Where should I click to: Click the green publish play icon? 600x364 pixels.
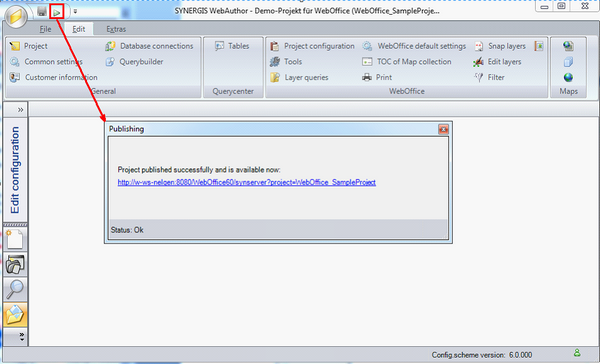57,12
